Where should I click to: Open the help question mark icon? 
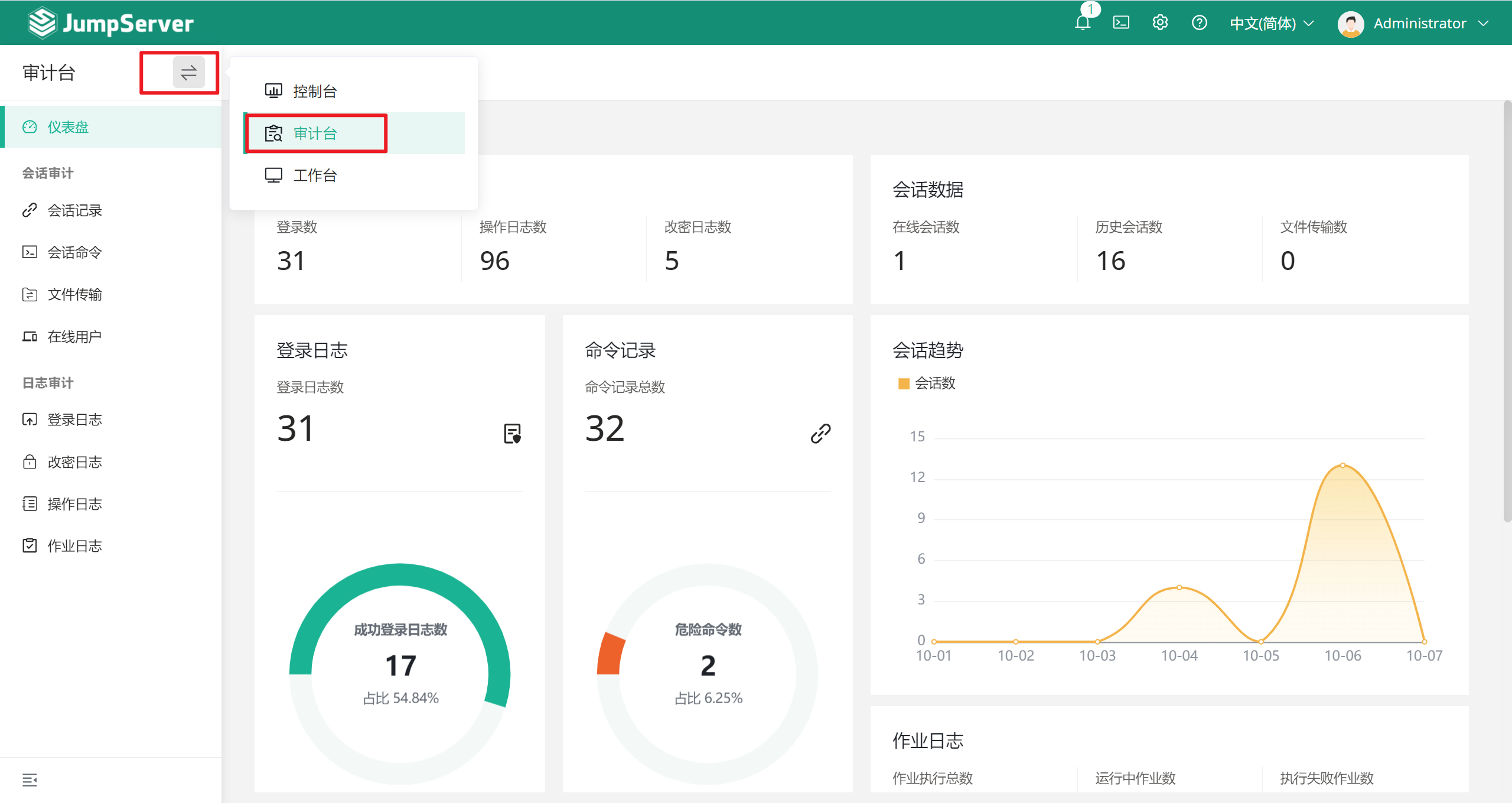[1199, 23]
